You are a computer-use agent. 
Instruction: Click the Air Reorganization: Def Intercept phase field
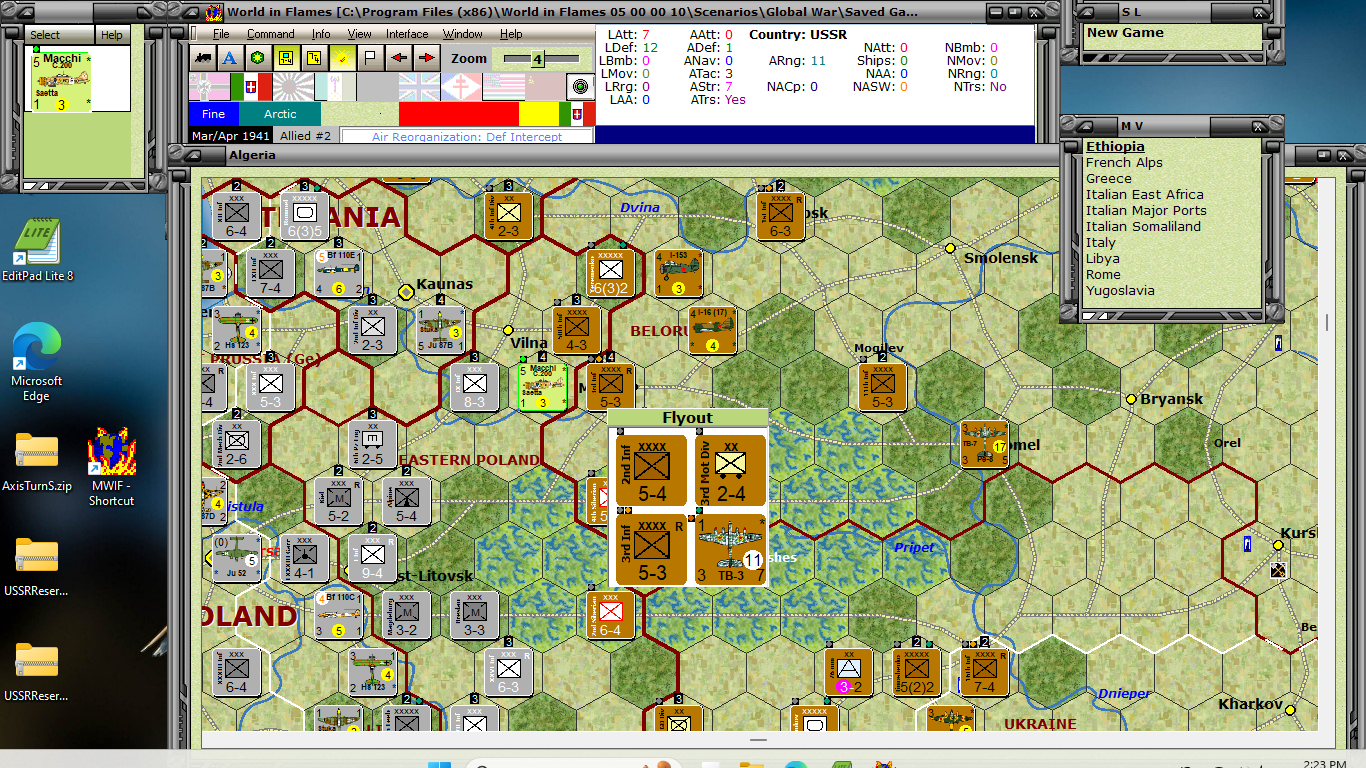coord(467,137)
